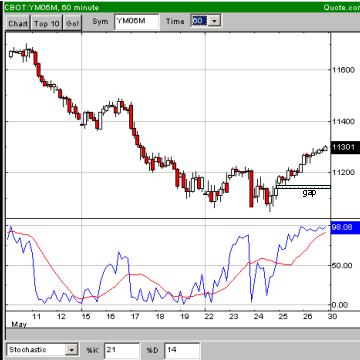Click the 11301 current price label
This screenshot has height=360, width=360.
(x=345, y=147)
